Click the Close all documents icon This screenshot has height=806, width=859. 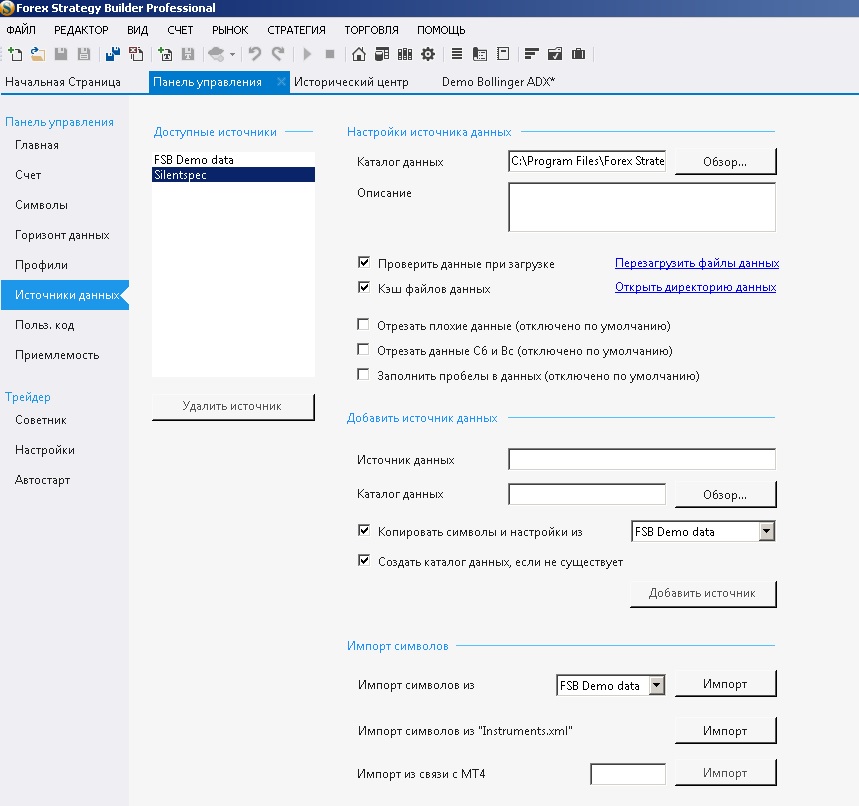[x=136, y=54]
